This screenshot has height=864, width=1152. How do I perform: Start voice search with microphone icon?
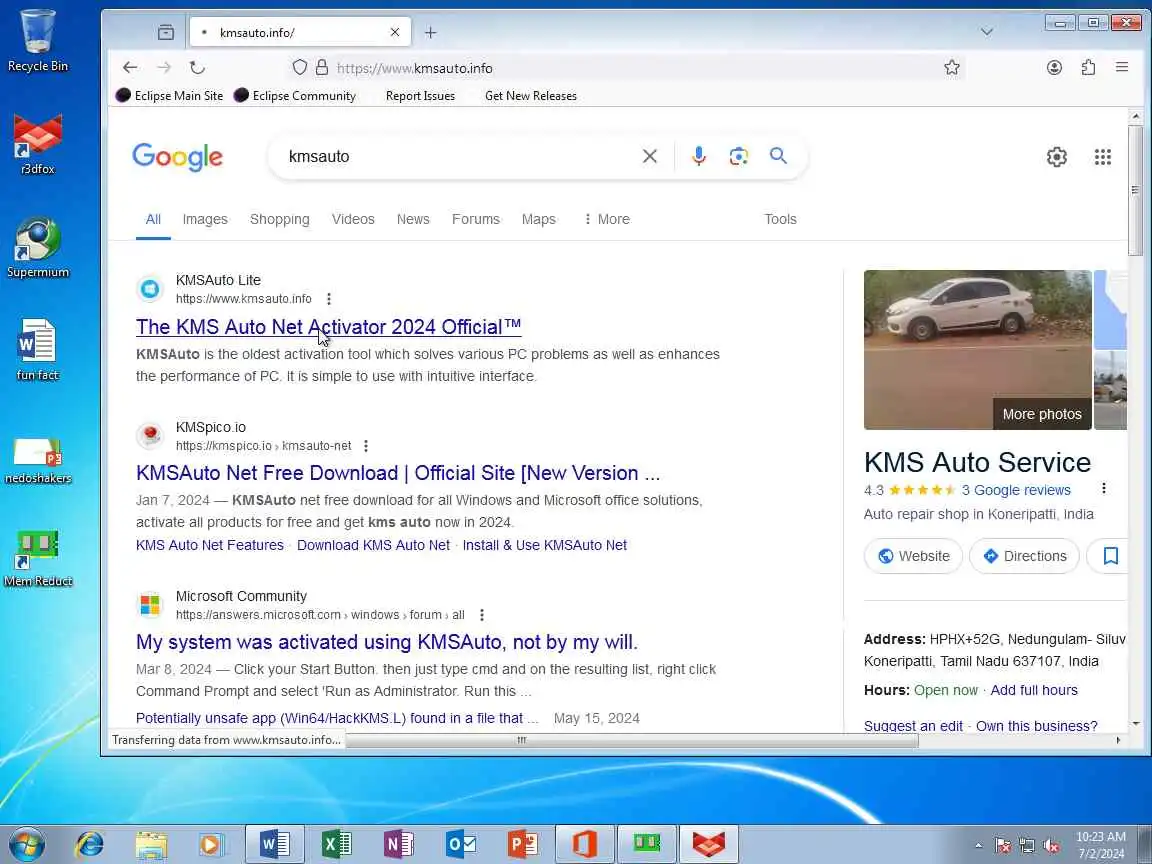coord(699,156)
